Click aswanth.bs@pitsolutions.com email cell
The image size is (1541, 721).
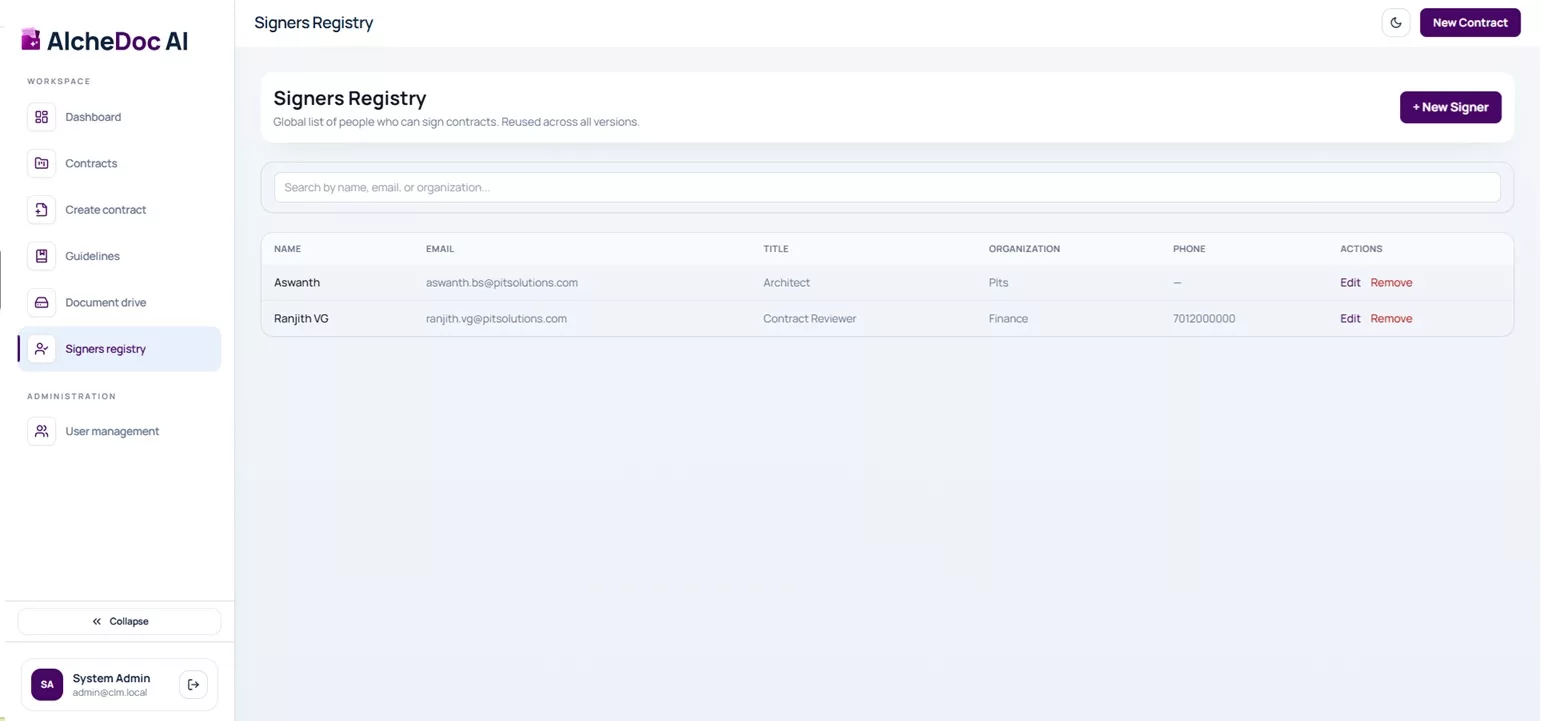coord(502,283)
